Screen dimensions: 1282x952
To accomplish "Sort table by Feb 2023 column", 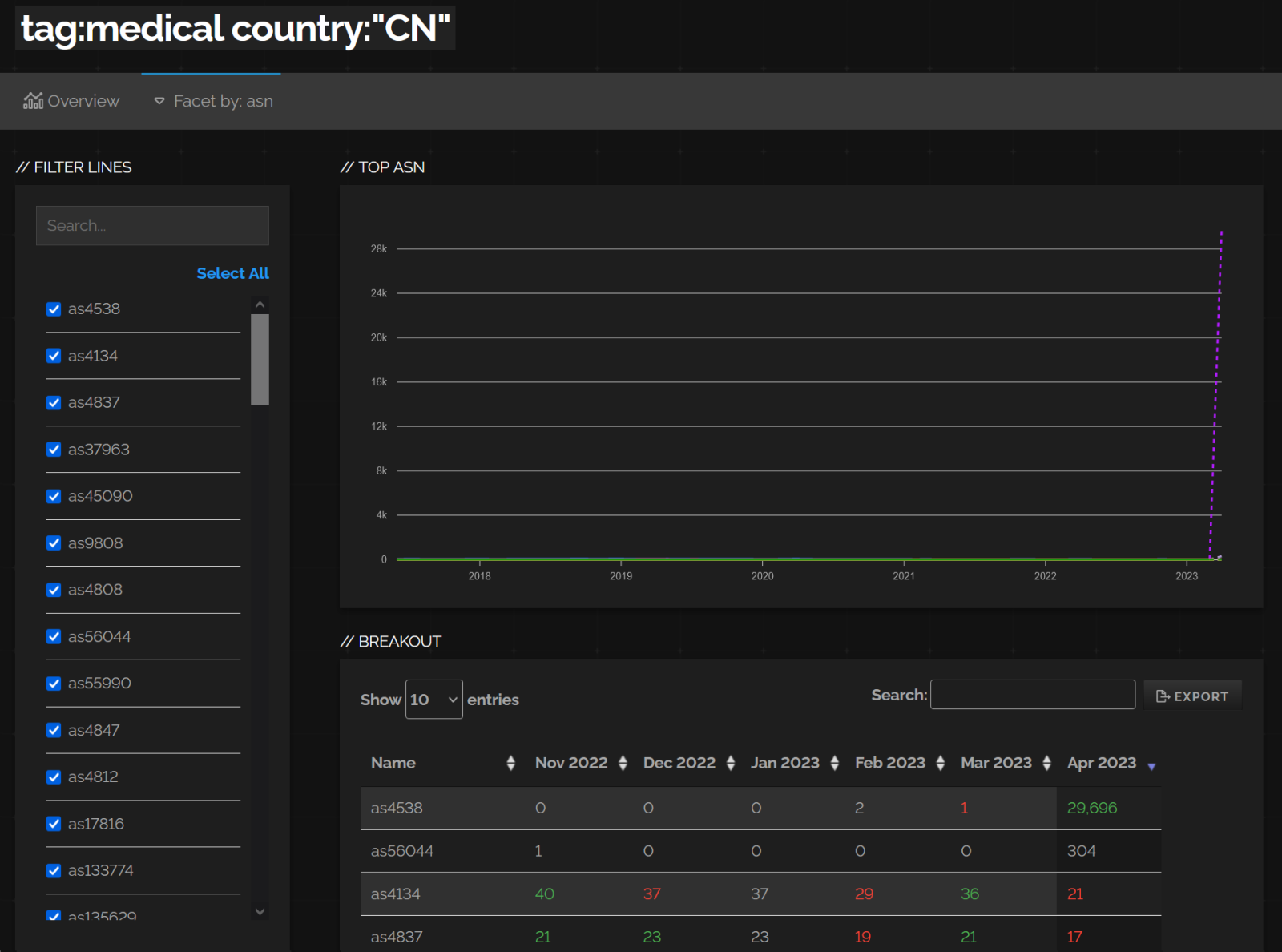I will [x=899, y=763].
